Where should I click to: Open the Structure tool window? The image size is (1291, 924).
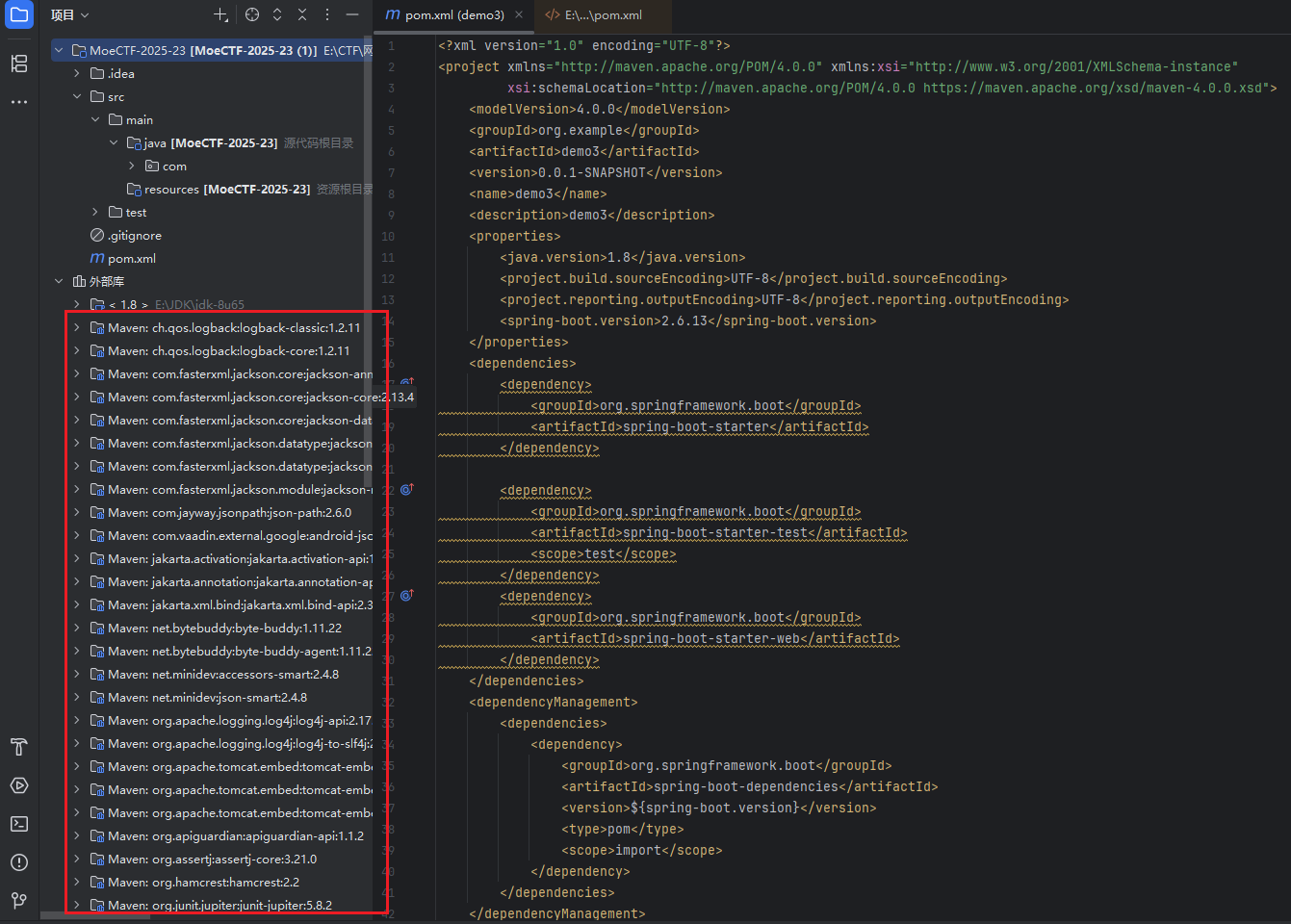coord(19,64)
